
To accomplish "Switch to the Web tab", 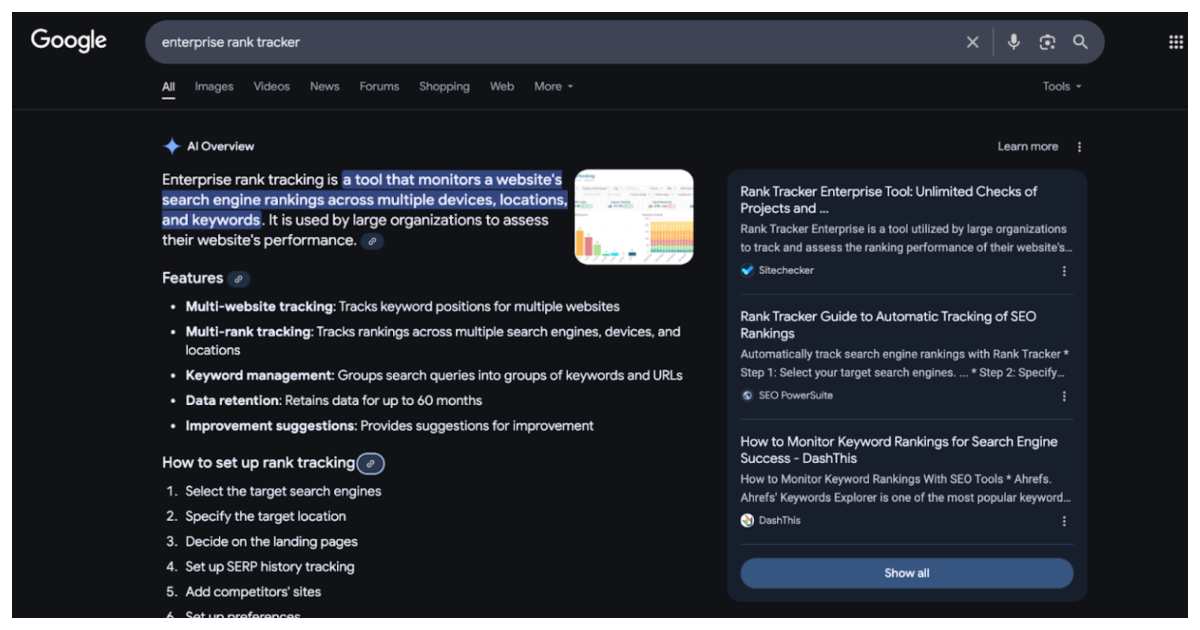I will pyautogui.click(x=502, y=86).
